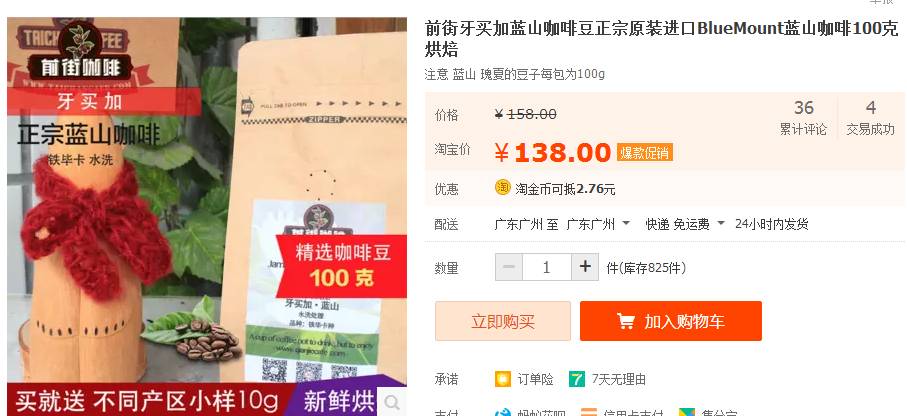This screenshot has width=907, height=416.
Task: Click 加入购物车 button
Action: [x=671, y=321]
